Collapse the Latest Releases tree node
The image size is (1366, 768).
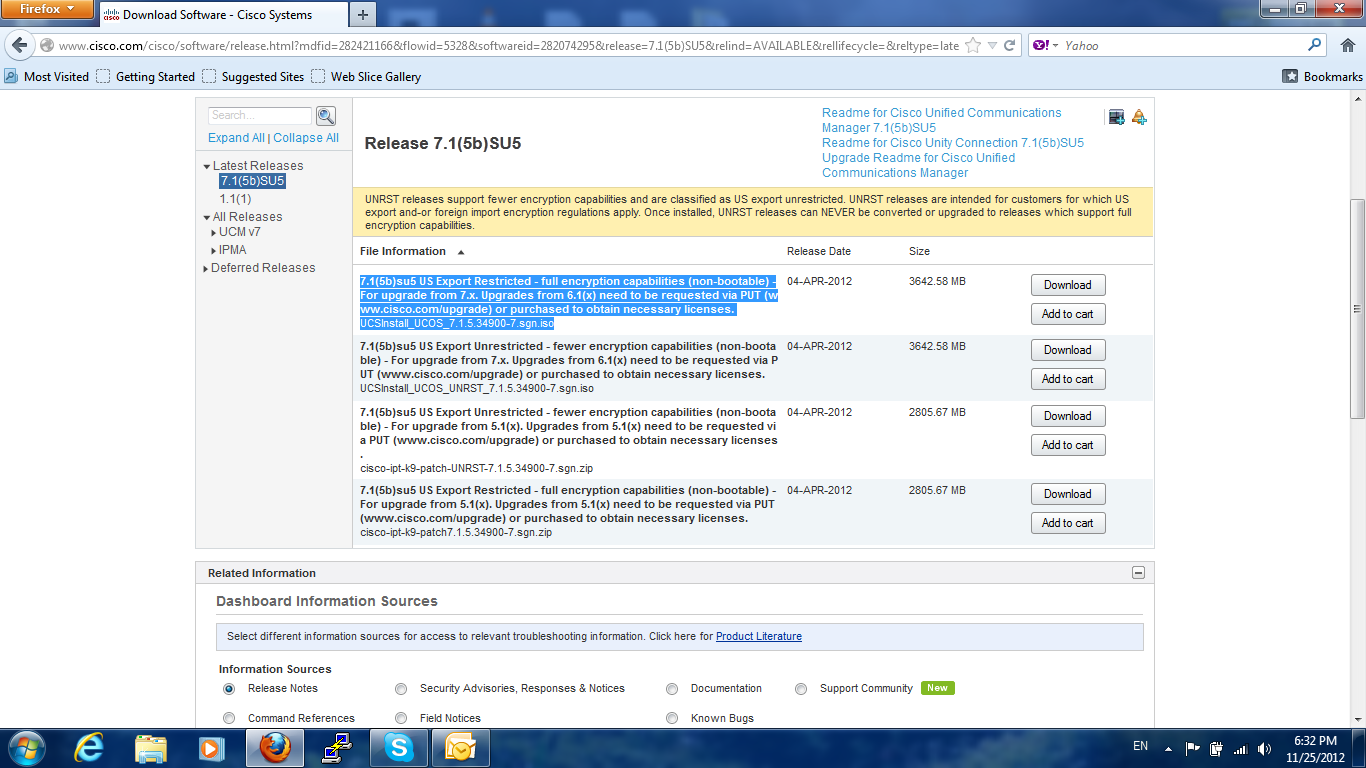point(207,167)
